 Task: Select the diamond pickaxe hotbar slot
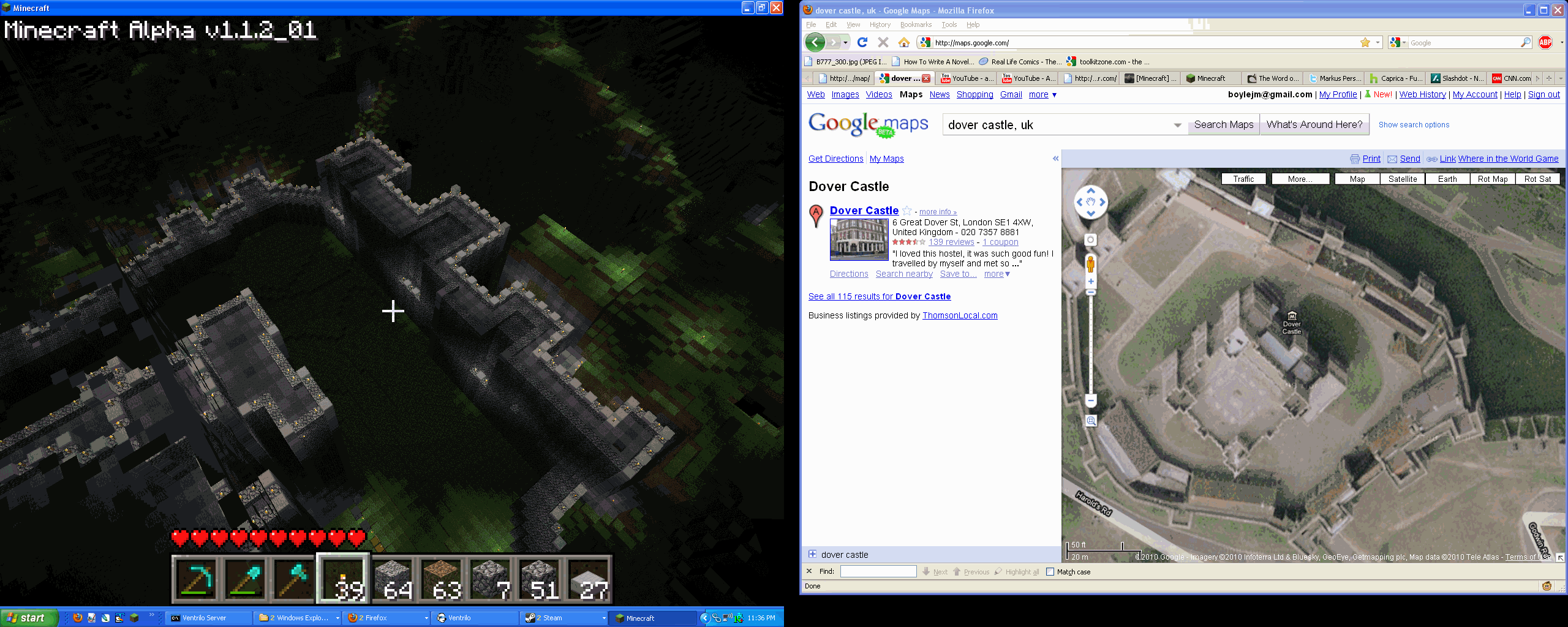[x=196, y=579]
